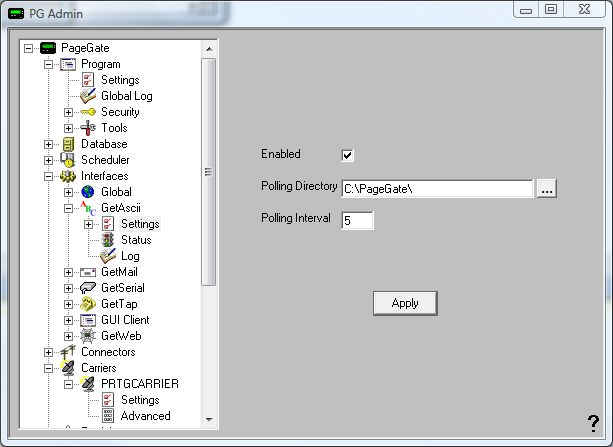Click the Database cabinet icon

(68, 144)
